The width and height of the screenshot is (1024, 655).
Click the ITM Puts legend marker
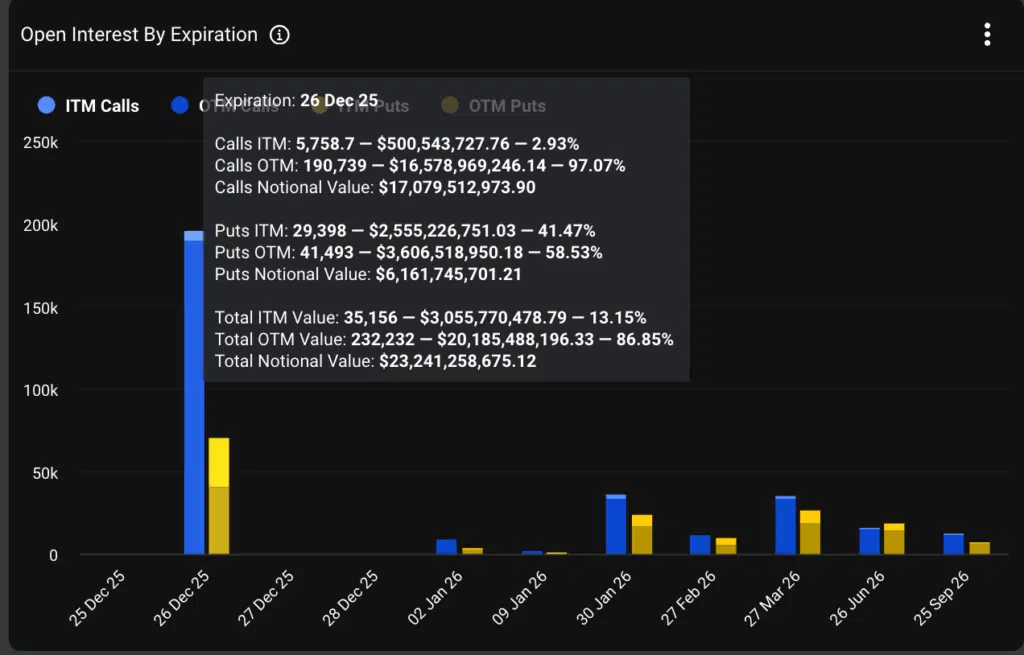(318, 105)
